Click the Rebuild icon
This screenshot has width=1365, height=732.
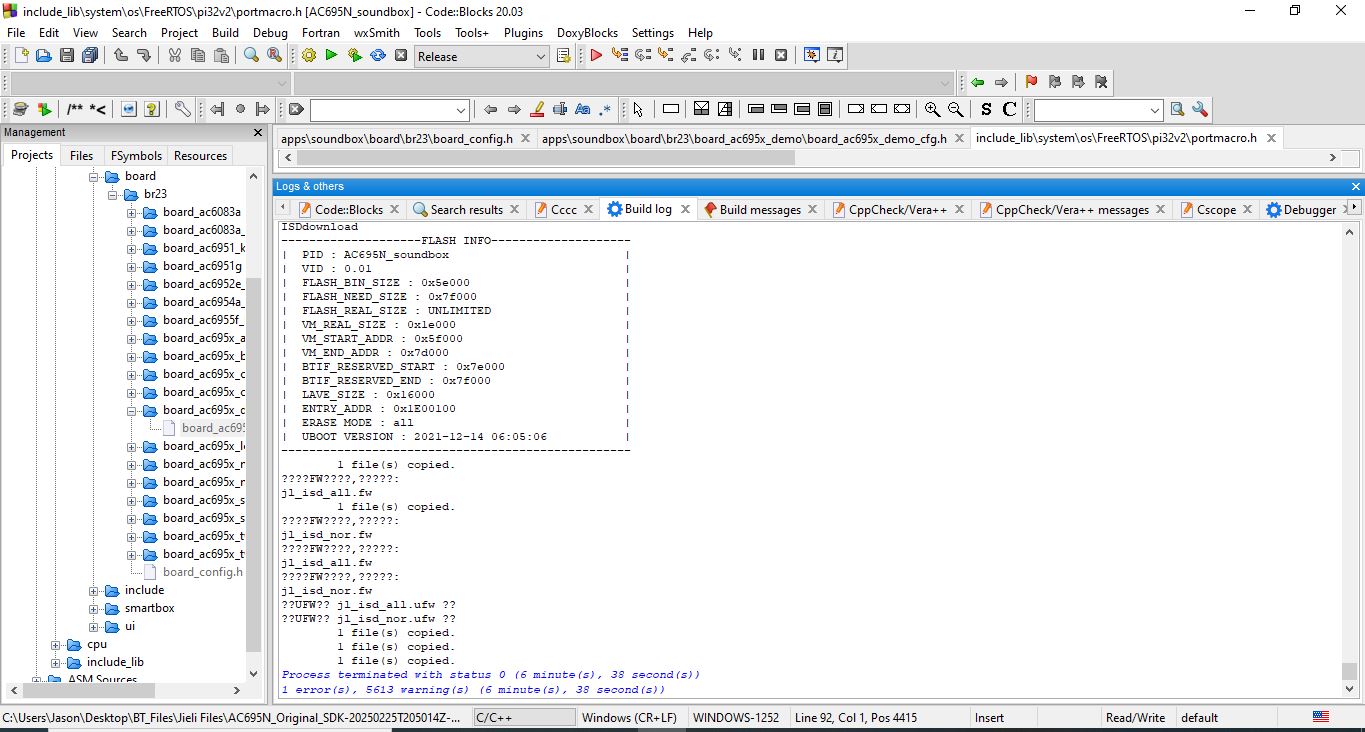pyautogui.click(x=378, y=56)
